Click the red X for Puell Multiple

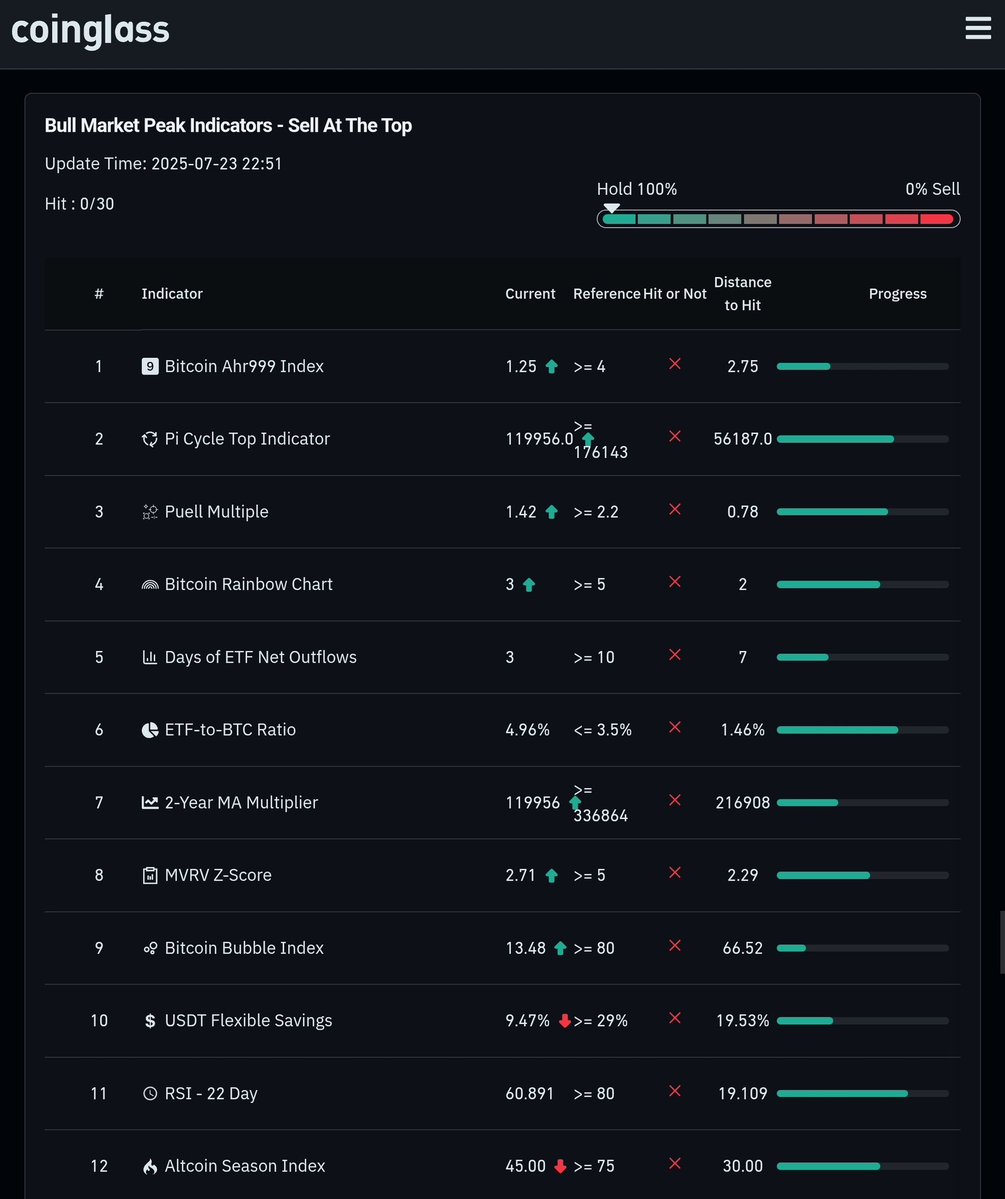click(675, 509)
